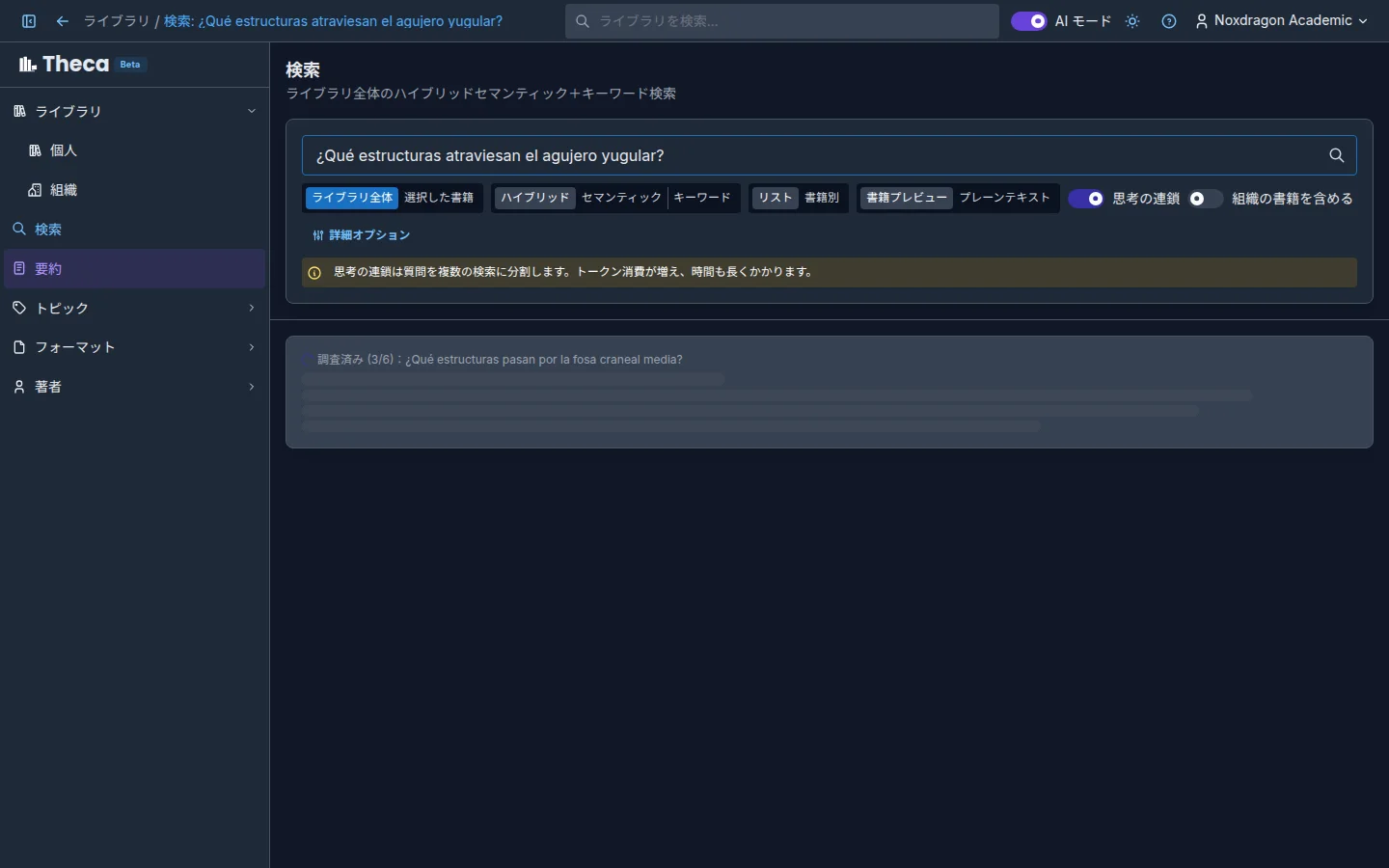Open 詳細オプション advanced options
1389x868 pixels.
point(362,235)
